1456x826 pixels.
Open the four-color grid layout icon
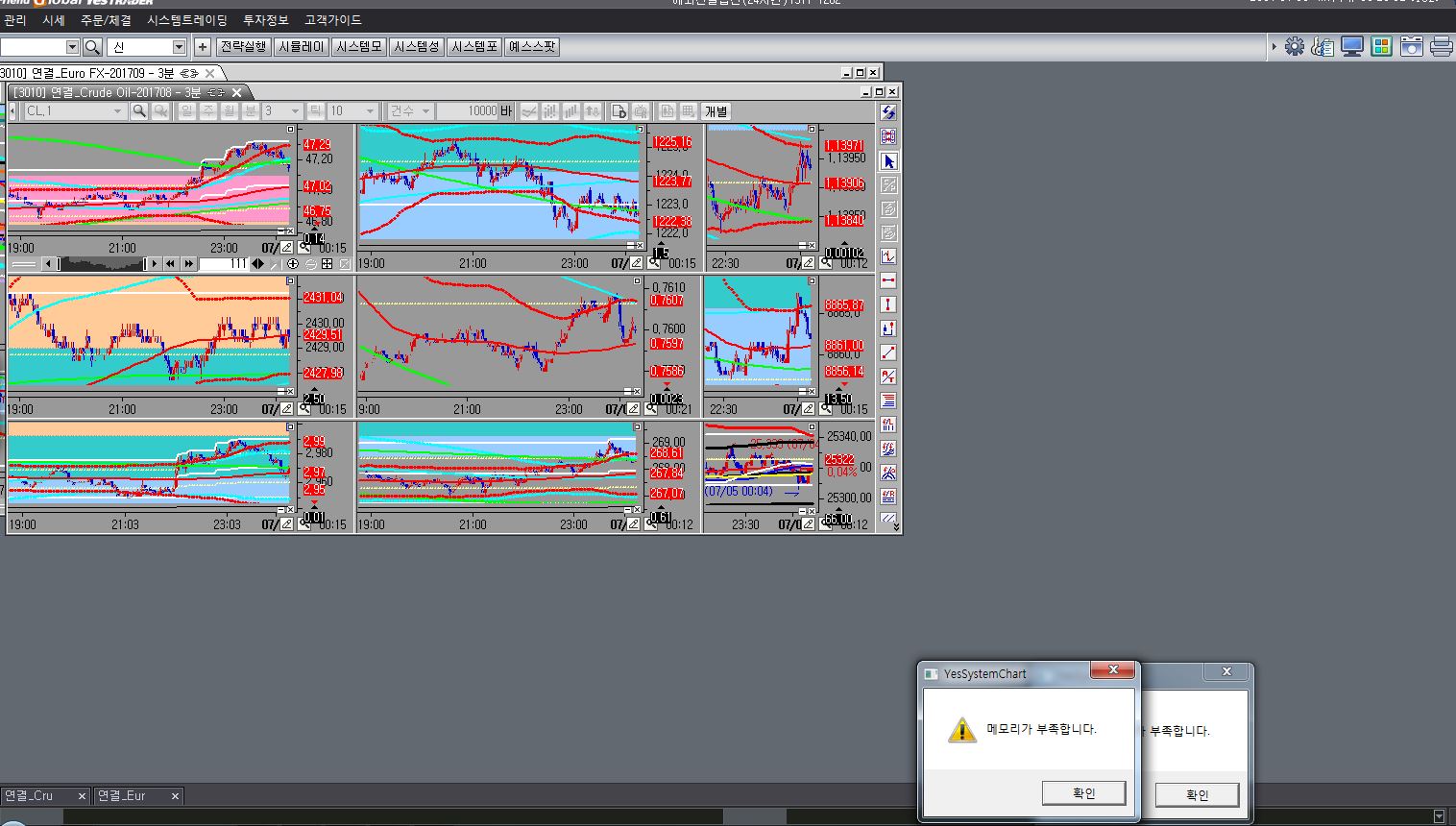point(1381,46)
